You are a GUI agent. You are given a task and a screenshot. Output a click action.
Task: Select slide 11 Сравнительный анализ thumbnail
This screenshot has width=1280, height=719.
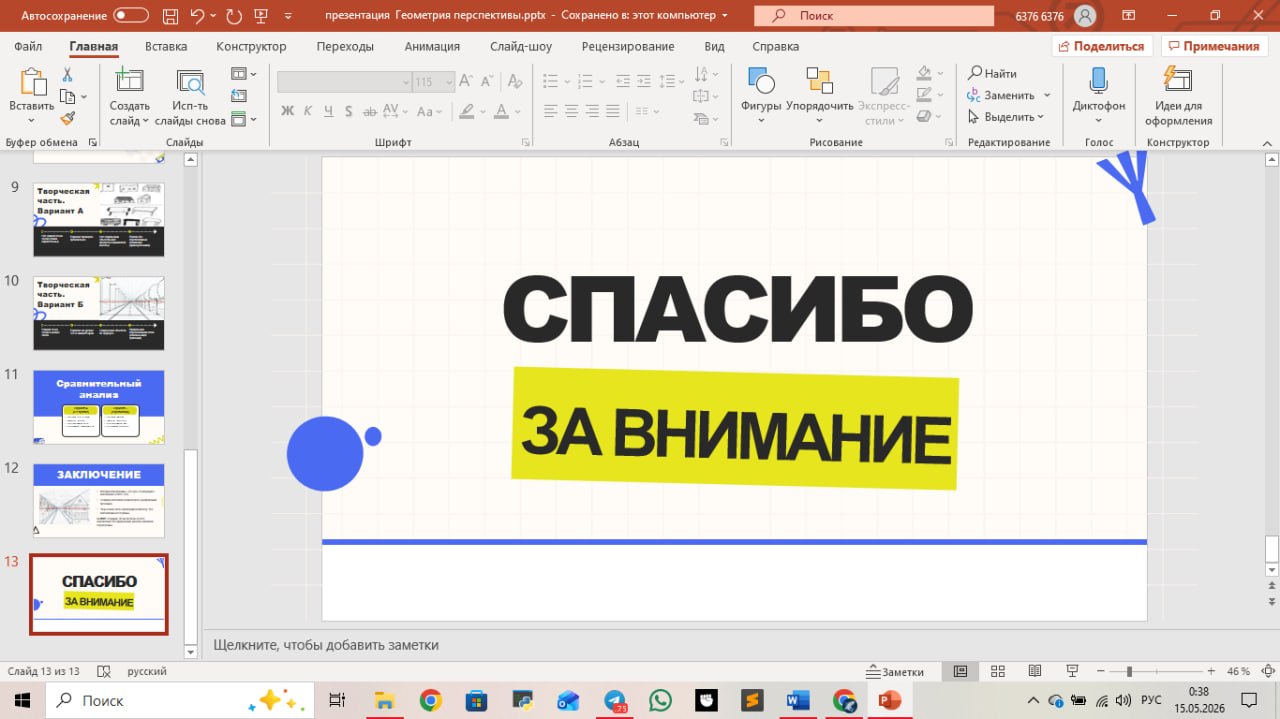pyautogui.click(x=98, y=407)
